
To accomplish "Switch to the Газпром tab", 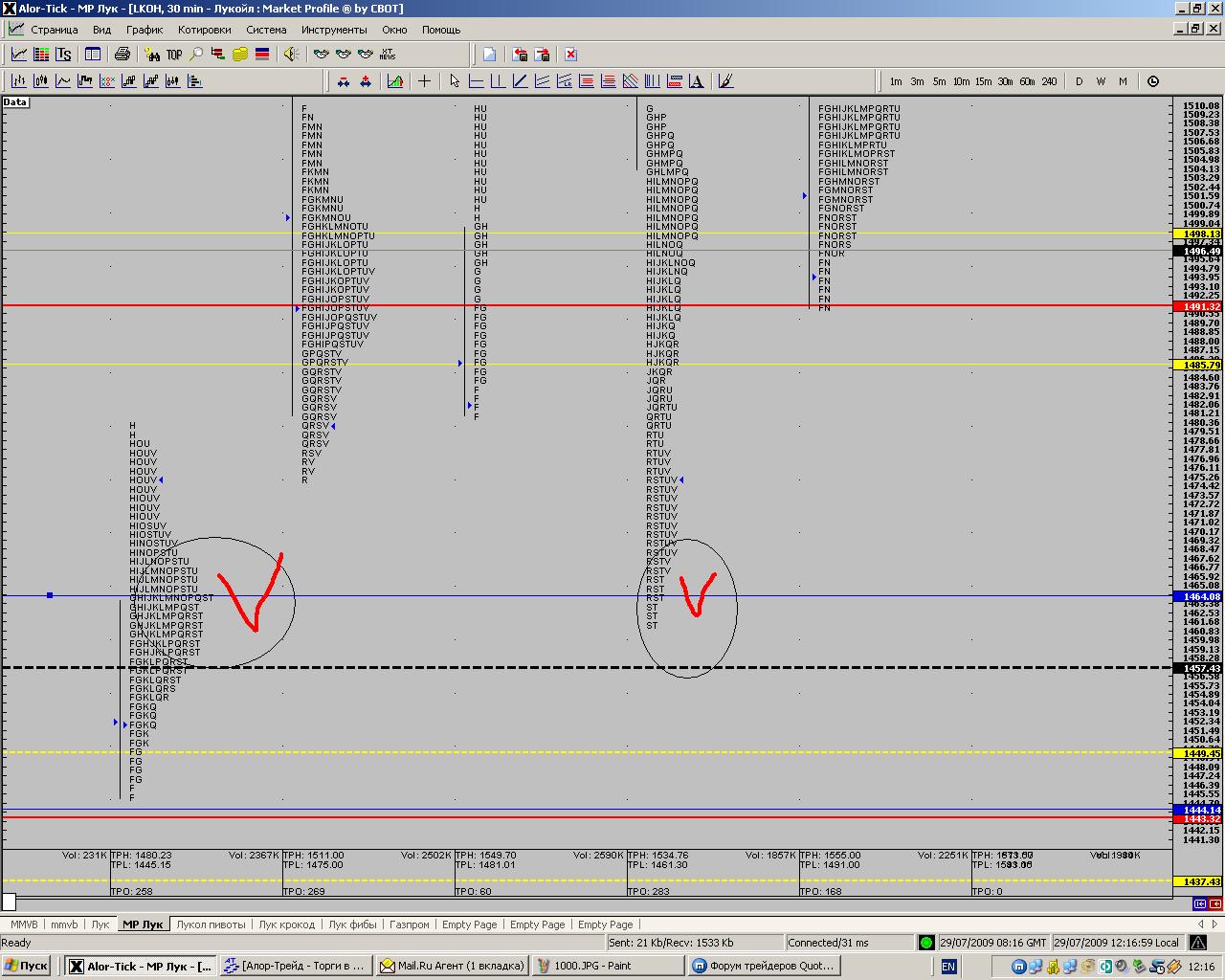I will click(410, 924).
